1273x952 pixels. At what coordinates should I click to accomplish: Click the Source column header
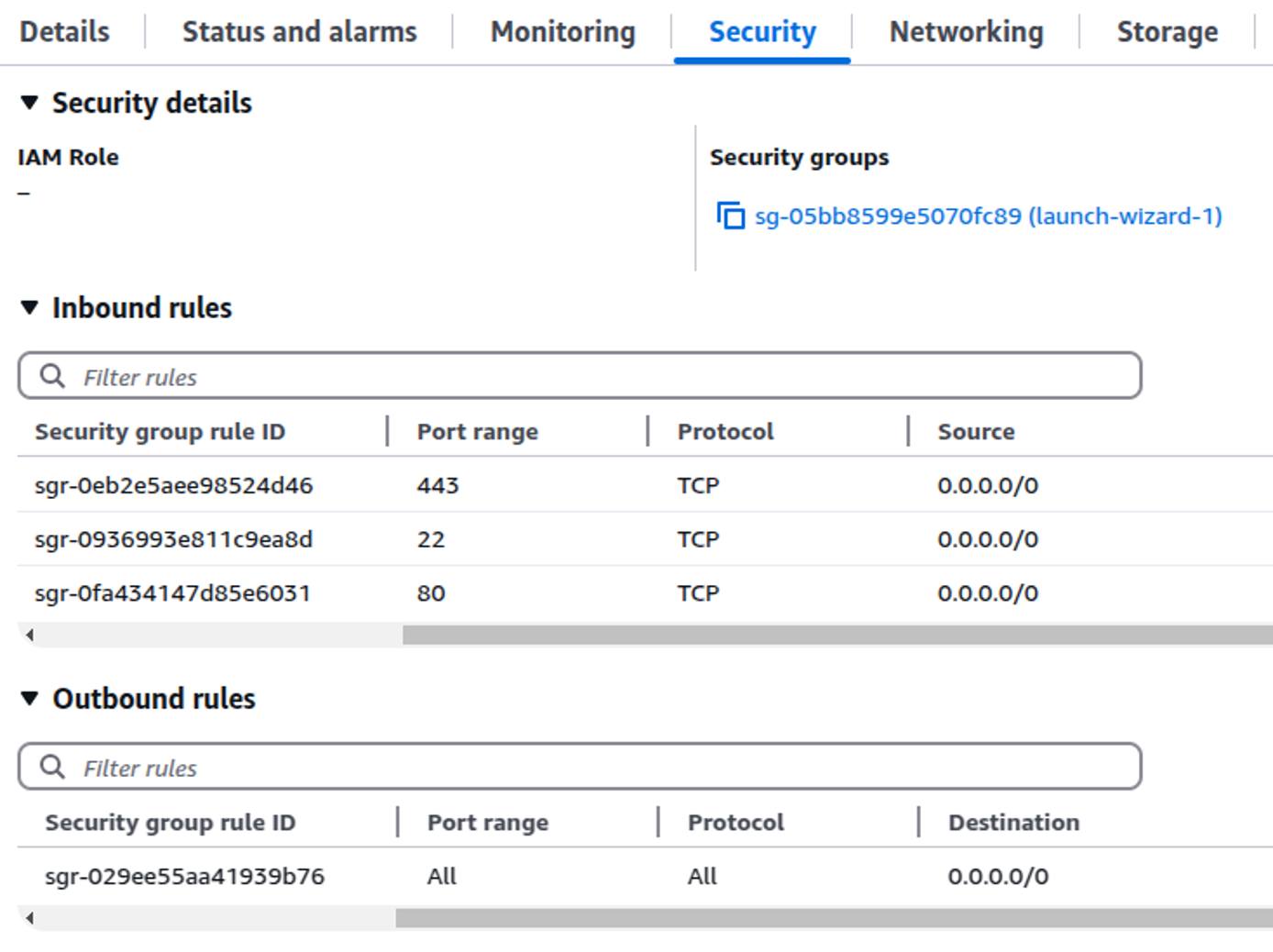click(x=976, y=431)
